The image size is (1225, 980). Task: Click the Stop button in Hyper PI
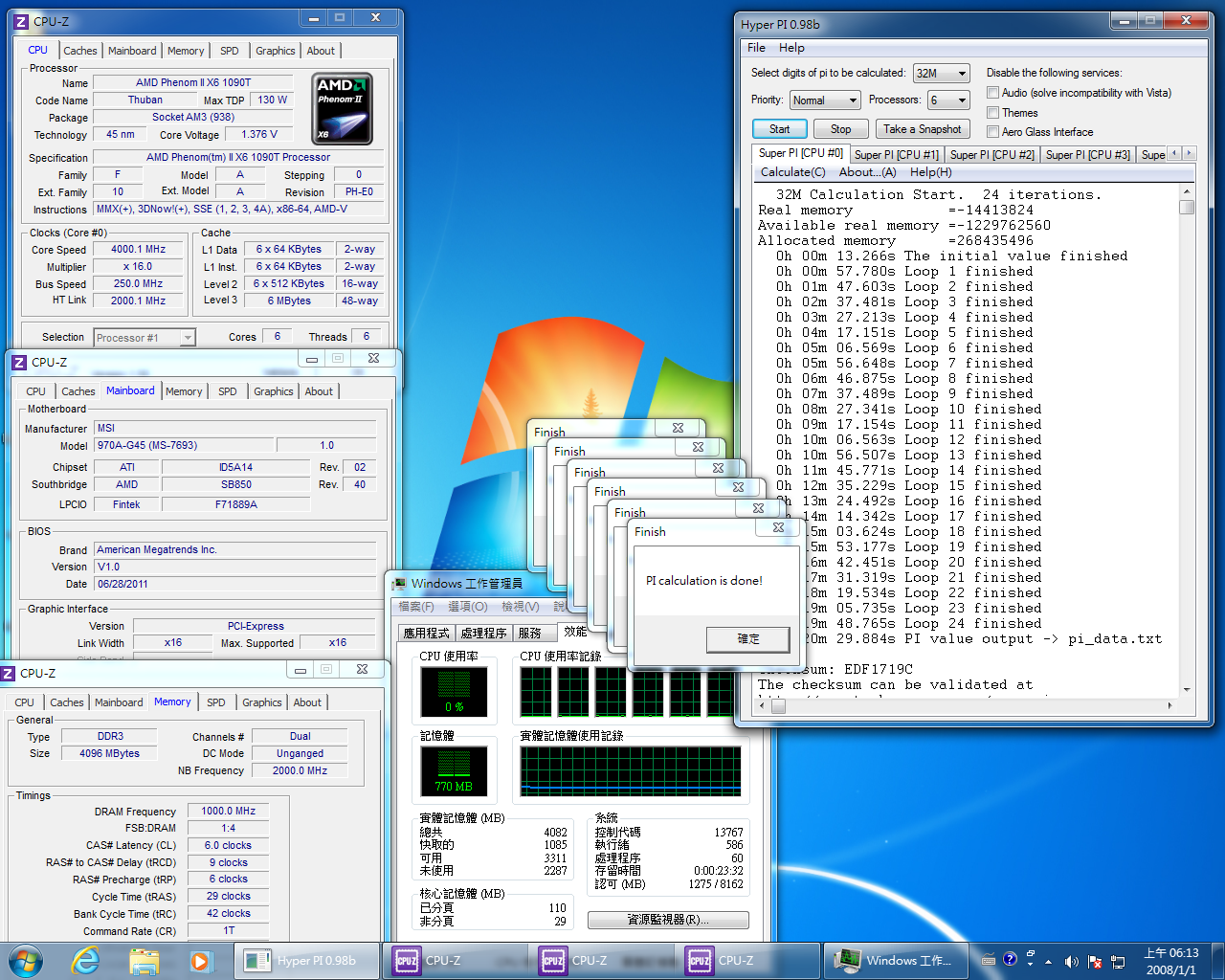coord(840,129)
